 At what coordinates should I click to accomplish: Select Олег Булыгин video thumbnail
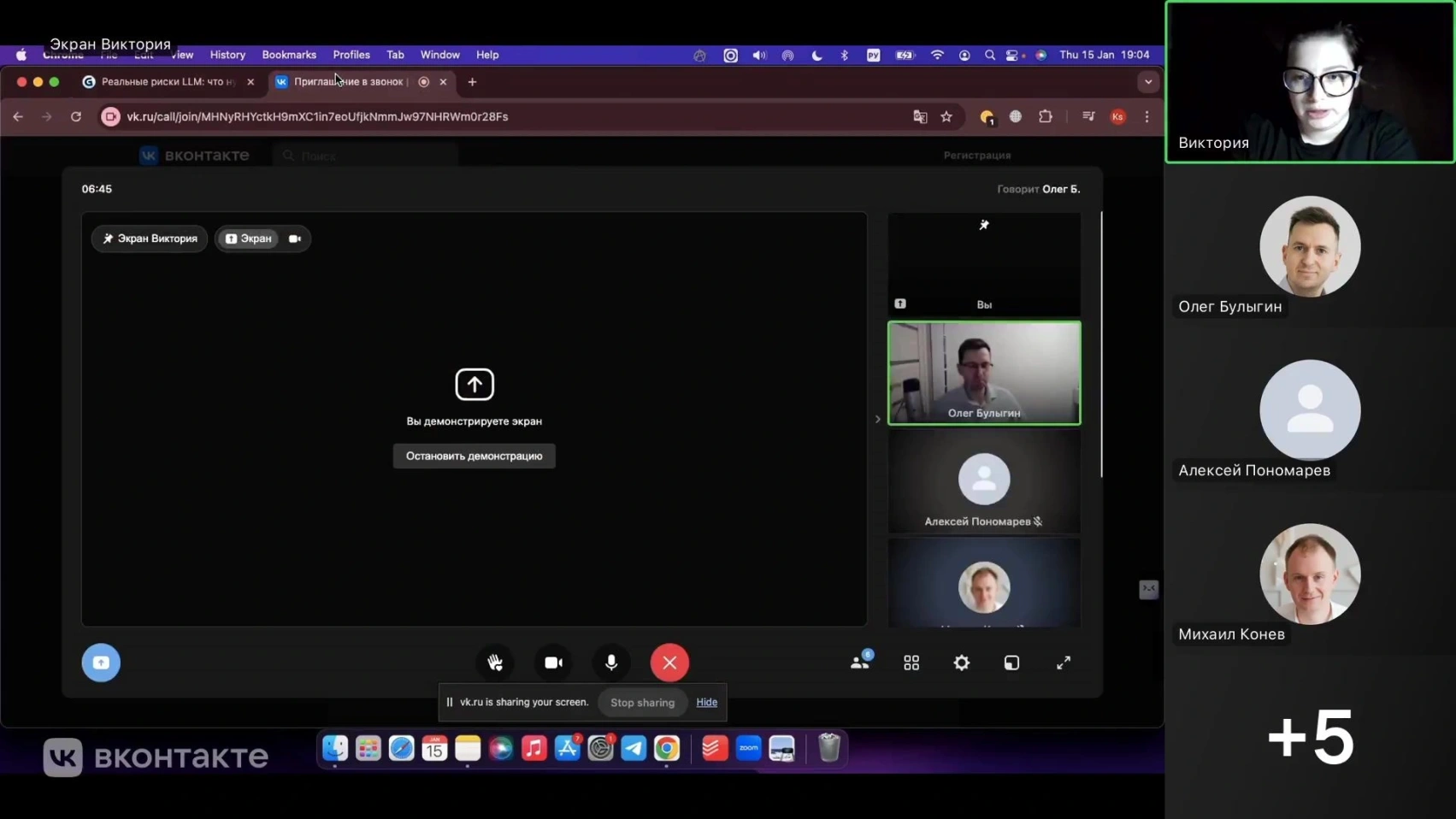(x=984, y=373)
